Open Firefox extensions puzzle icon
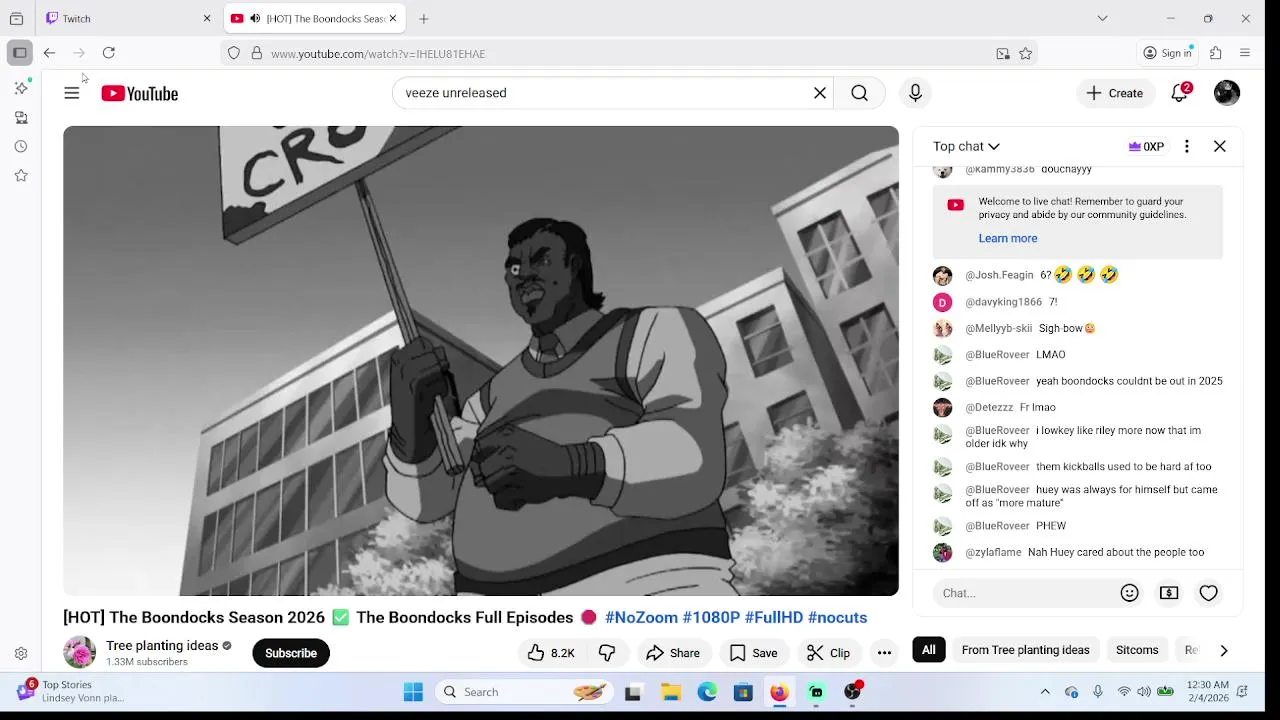The height and width of the screenshot is (720, 1280). click(x=1216, y=53)
